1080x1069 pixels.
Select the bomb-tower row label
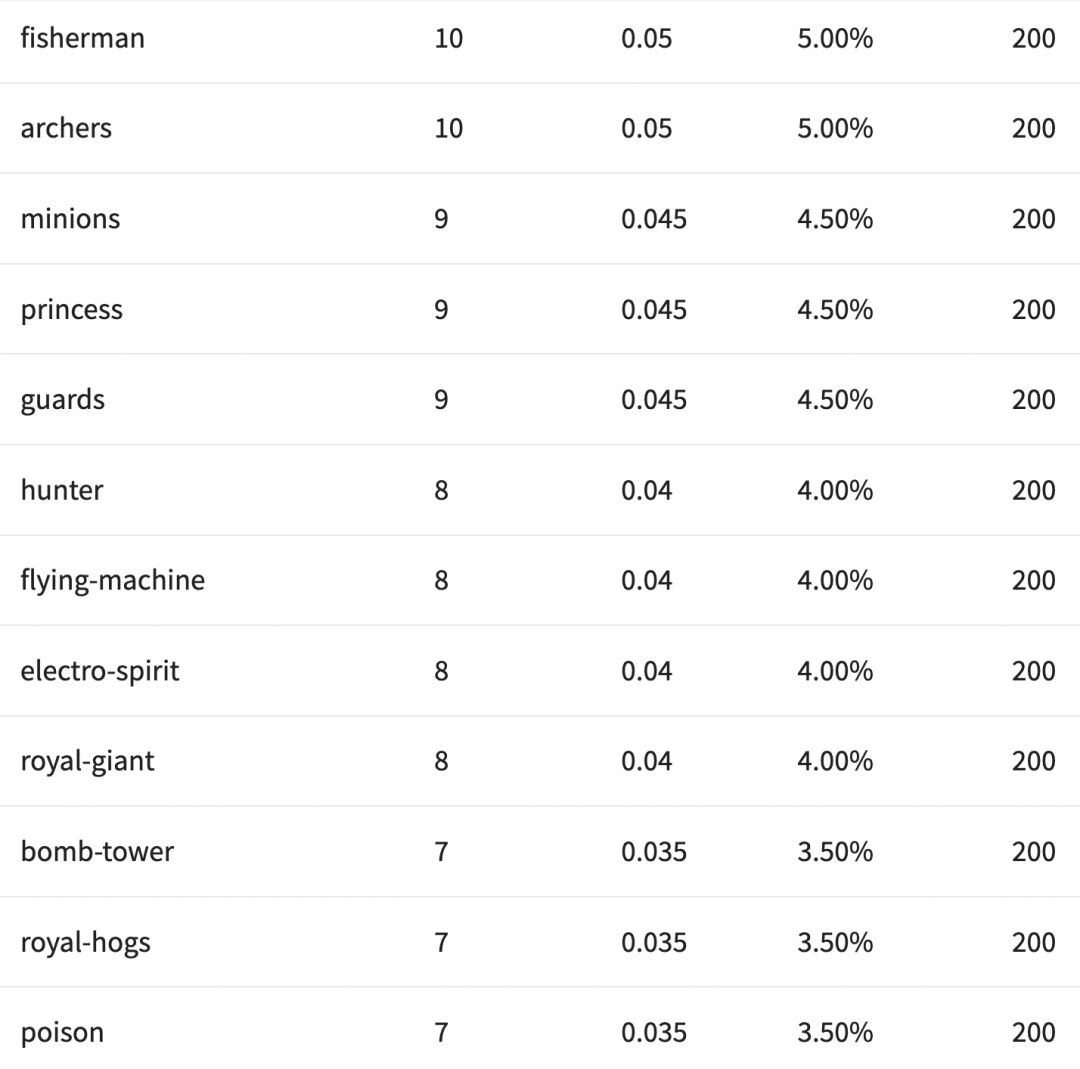point(97,852)
